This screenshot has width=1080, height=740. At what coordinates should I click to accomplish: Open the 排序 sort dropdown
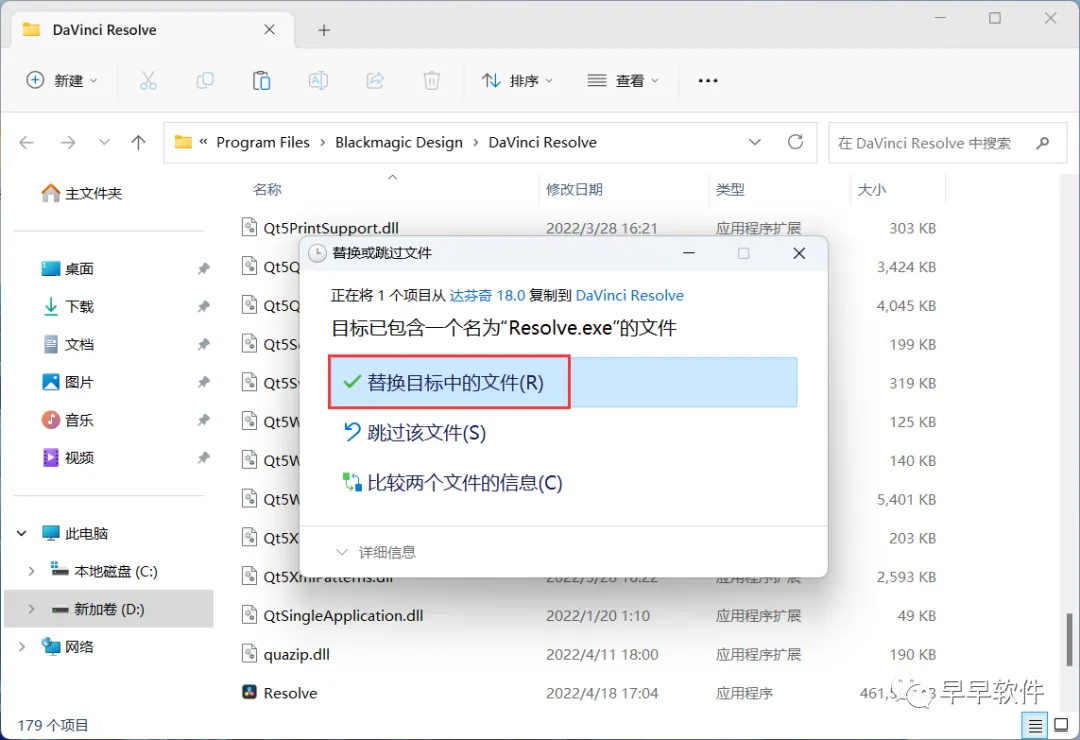[x=517, y=81]
